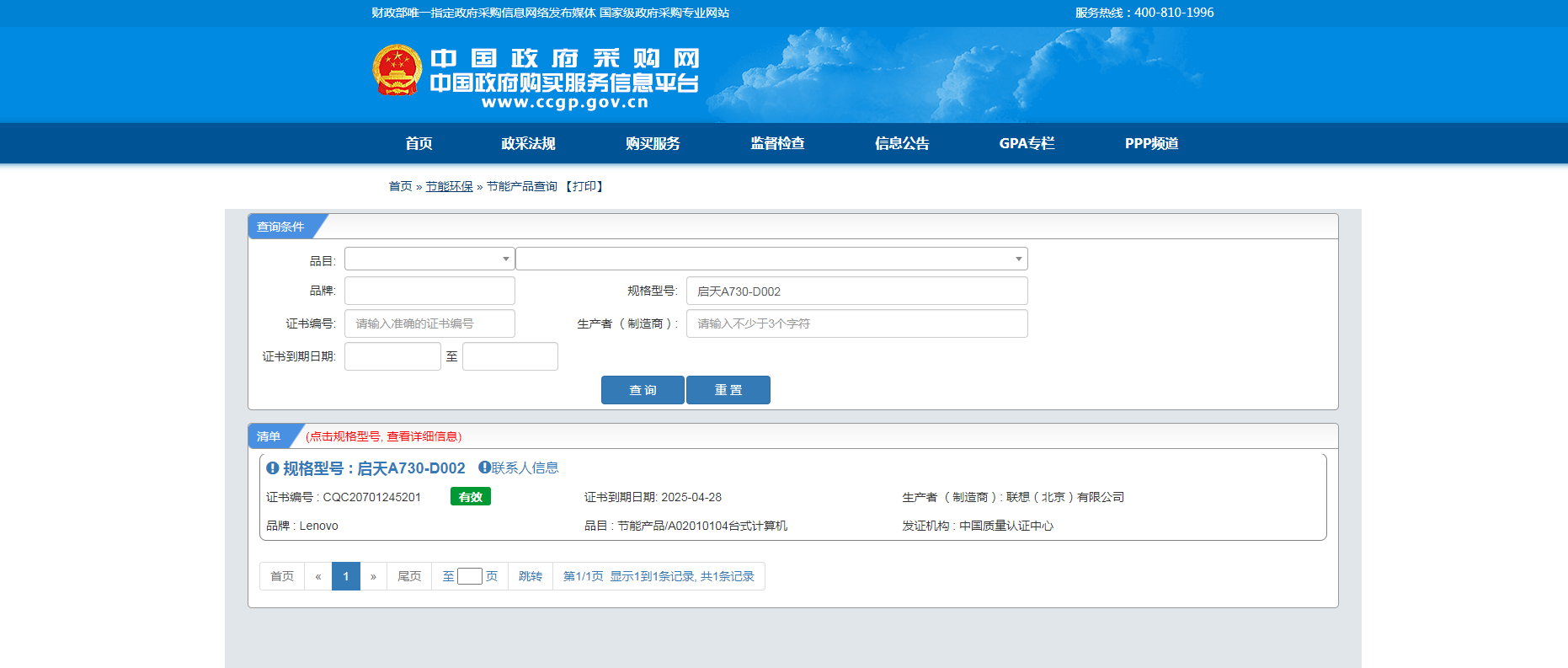The image size is (1568, 668).
Task: Click the 服务热线 400-810-1996 text
Action: coord(1144,13)
